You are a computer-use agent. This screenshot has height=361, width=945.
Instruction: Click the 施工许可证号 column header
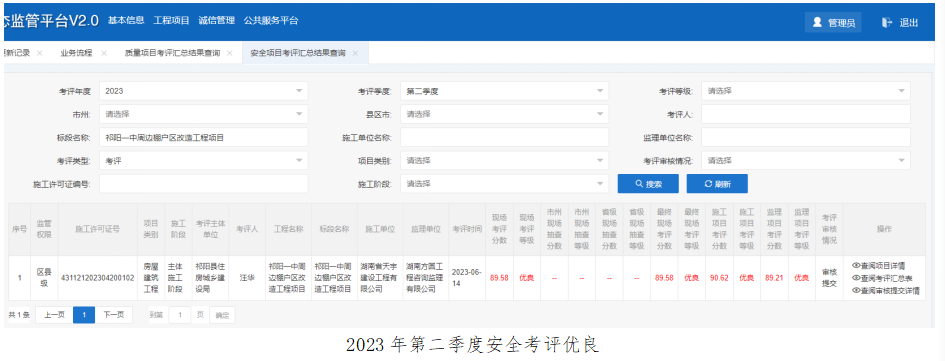[x=97, y=229]
